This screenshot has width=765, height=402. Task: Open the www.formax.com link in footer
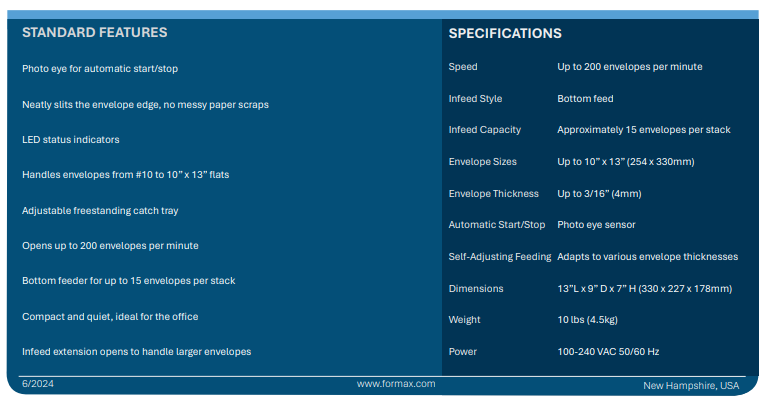pos(396,384)
